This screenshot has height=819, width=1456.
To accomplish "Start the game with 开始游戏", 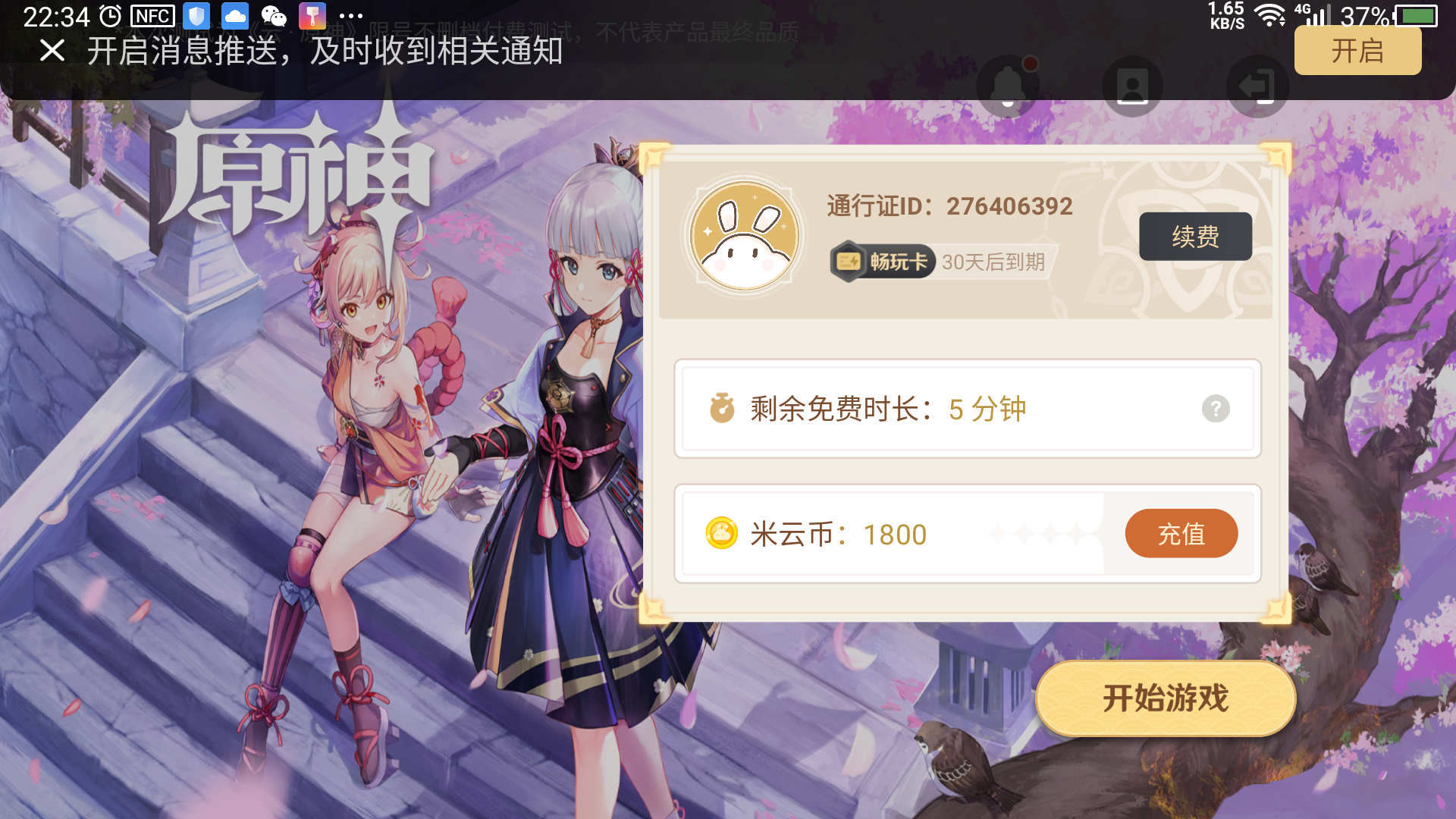I will point(1165,698).
